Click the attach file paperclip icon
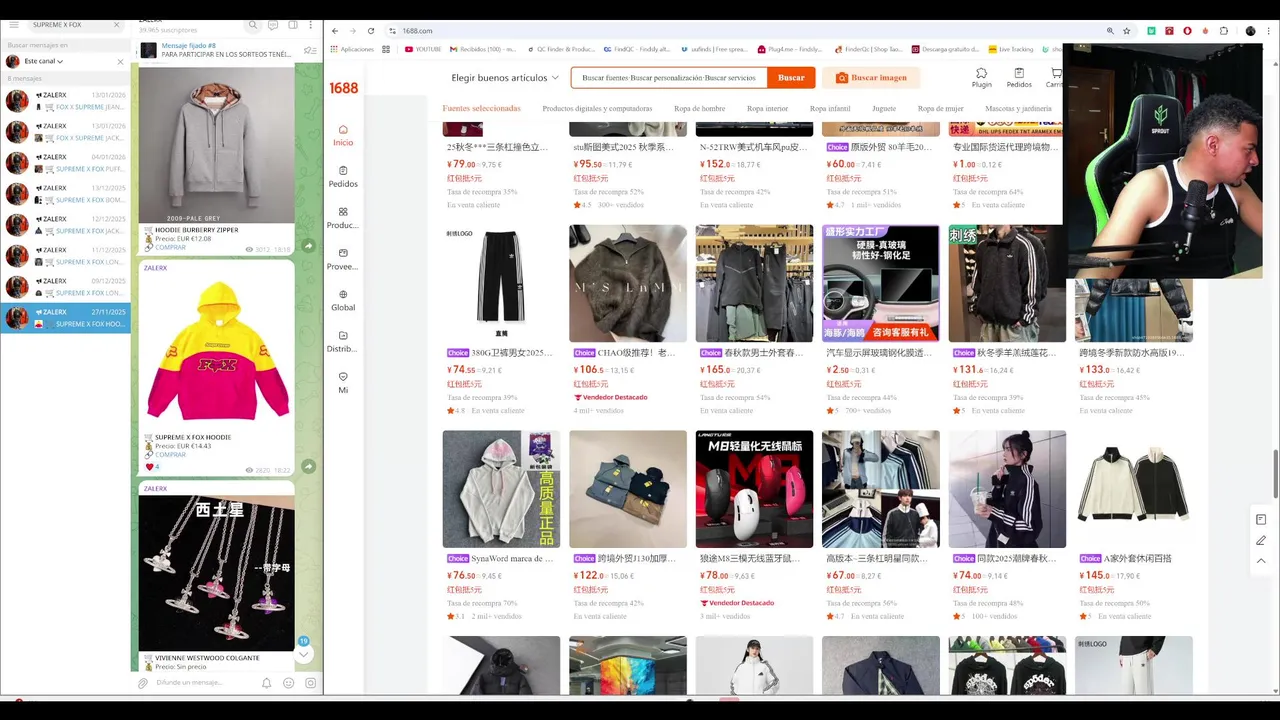The width and height of the screenshot is (1280, 720). [x=143, y=683]
